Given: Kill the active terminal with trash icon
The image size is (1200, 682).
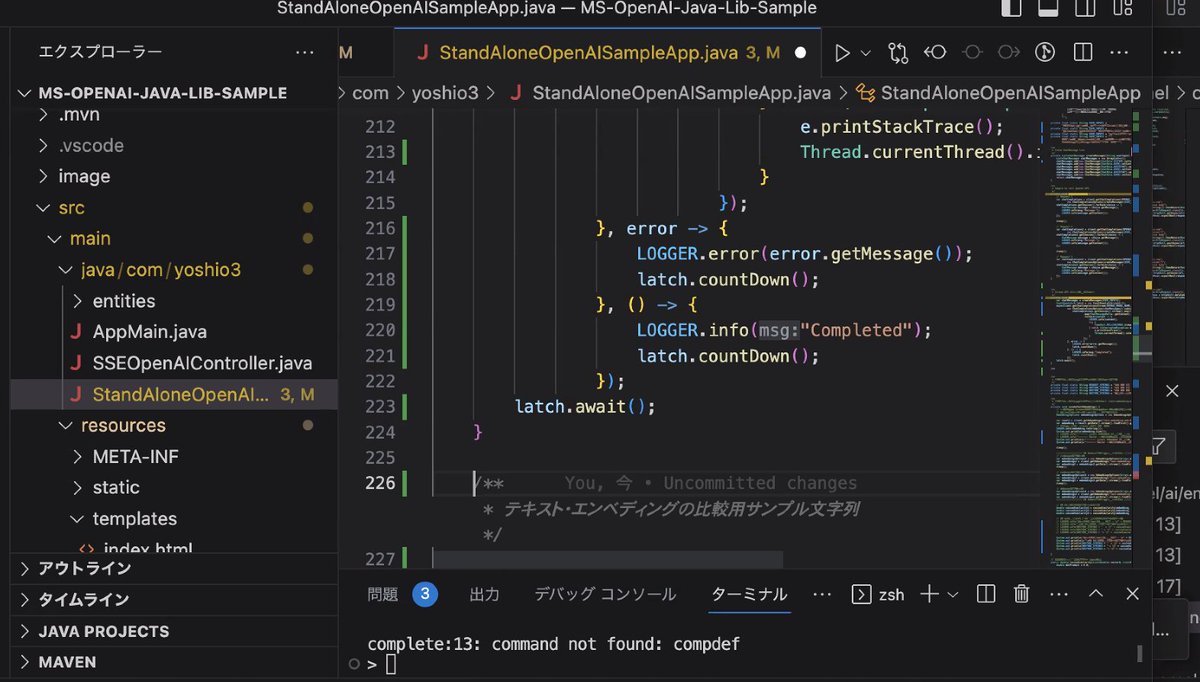Looking at the screenshot, I should (1019, 593).
